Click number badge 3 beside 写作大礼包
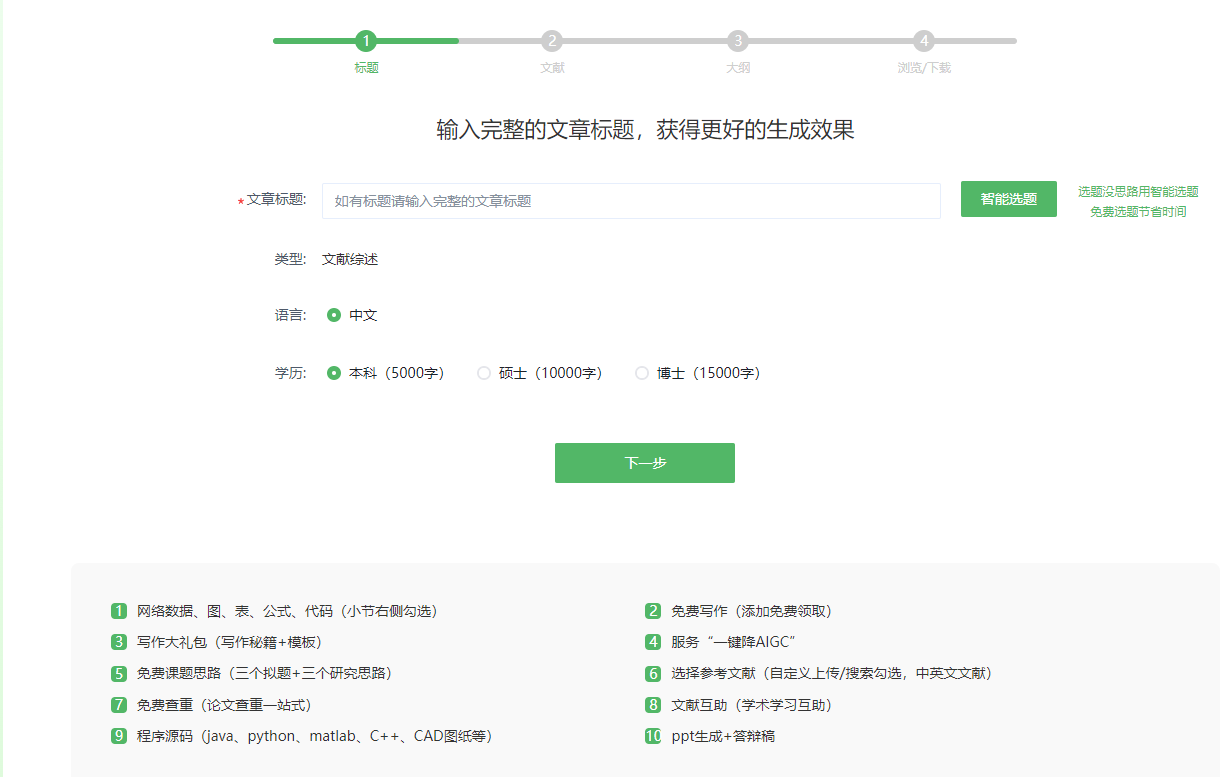Viewport: 1225px width, 777px height. 119,642
